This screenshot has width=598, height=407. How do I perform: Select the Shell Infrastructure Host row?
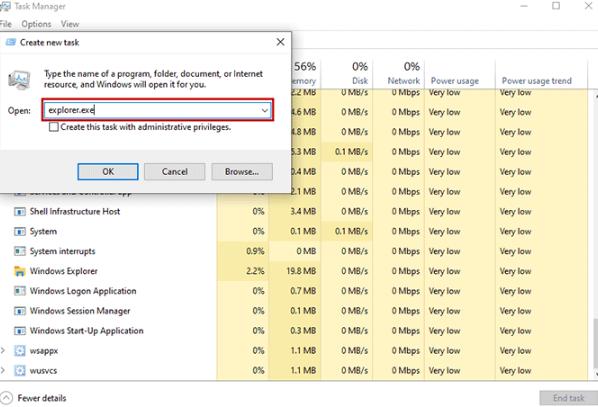coord(294,212)
